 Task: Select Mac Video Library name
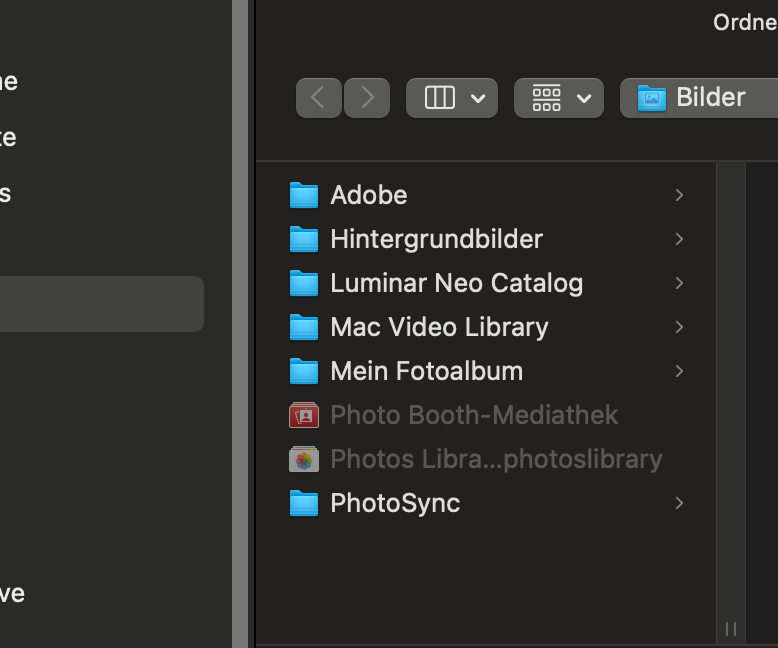coord(439,327)
